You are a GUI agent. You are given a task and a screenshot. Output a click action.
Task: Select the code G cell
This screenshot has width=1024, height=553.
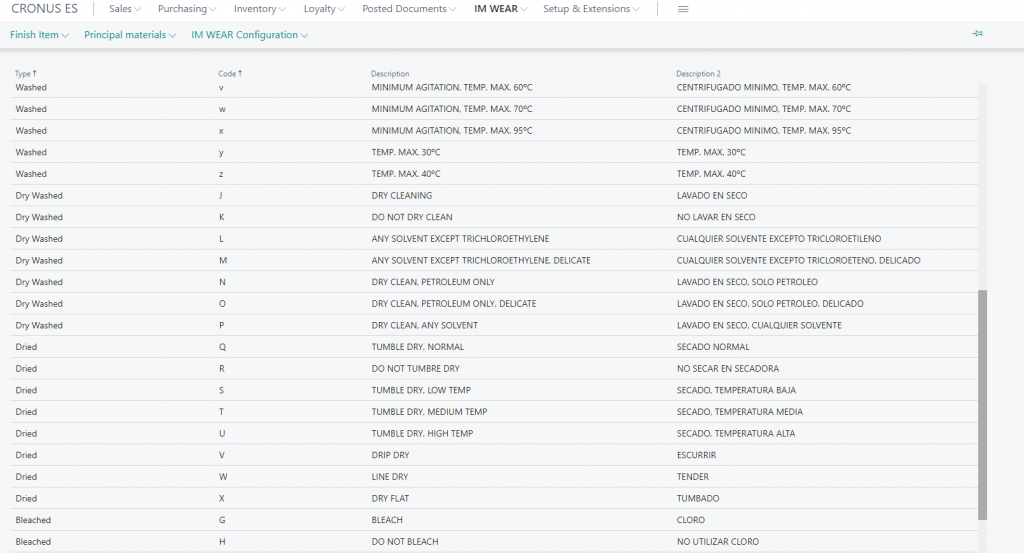click(x=222, y=519)
